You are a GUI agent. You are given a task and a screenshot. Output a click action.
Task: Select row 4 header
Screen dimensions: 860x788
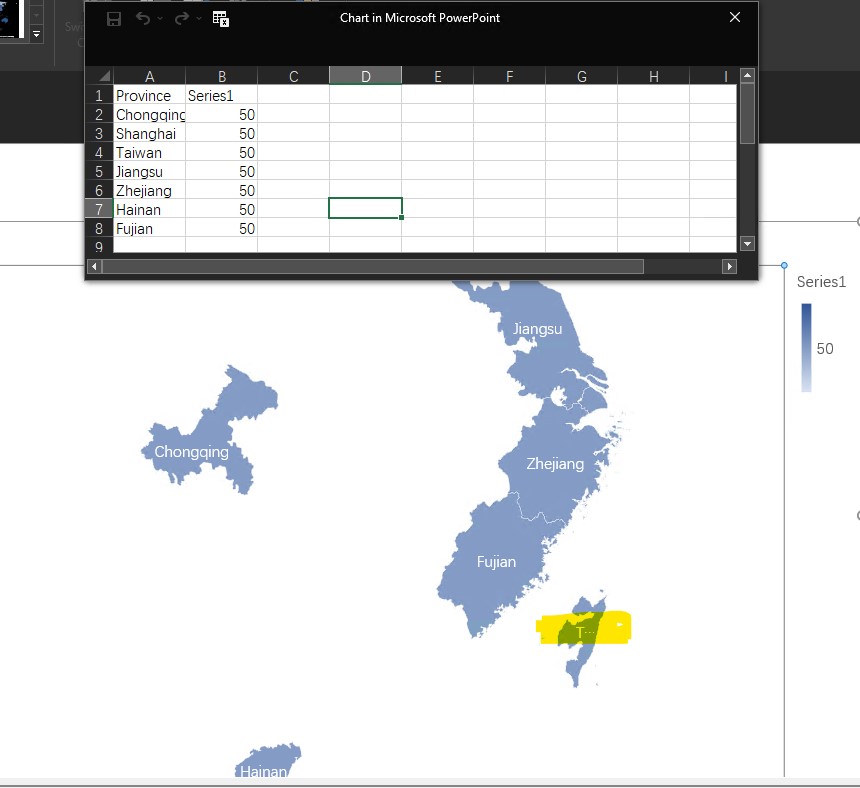click(x=99, y=152)
